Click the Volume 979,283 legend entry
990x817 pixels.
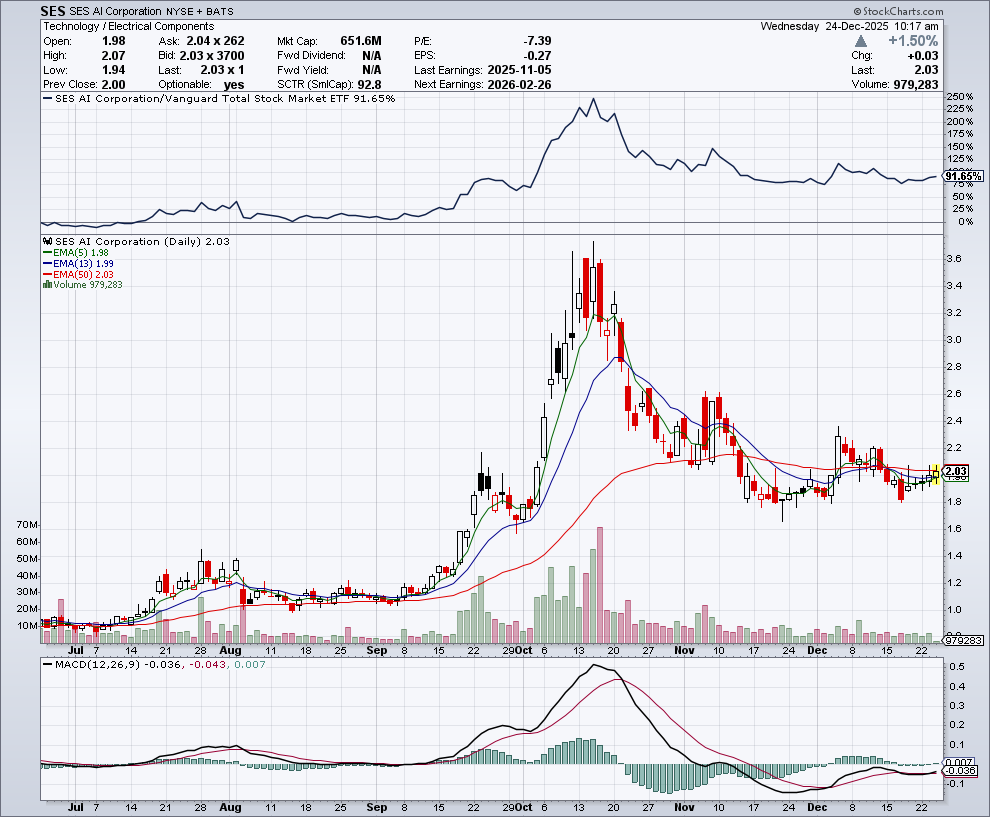[83, 285]
